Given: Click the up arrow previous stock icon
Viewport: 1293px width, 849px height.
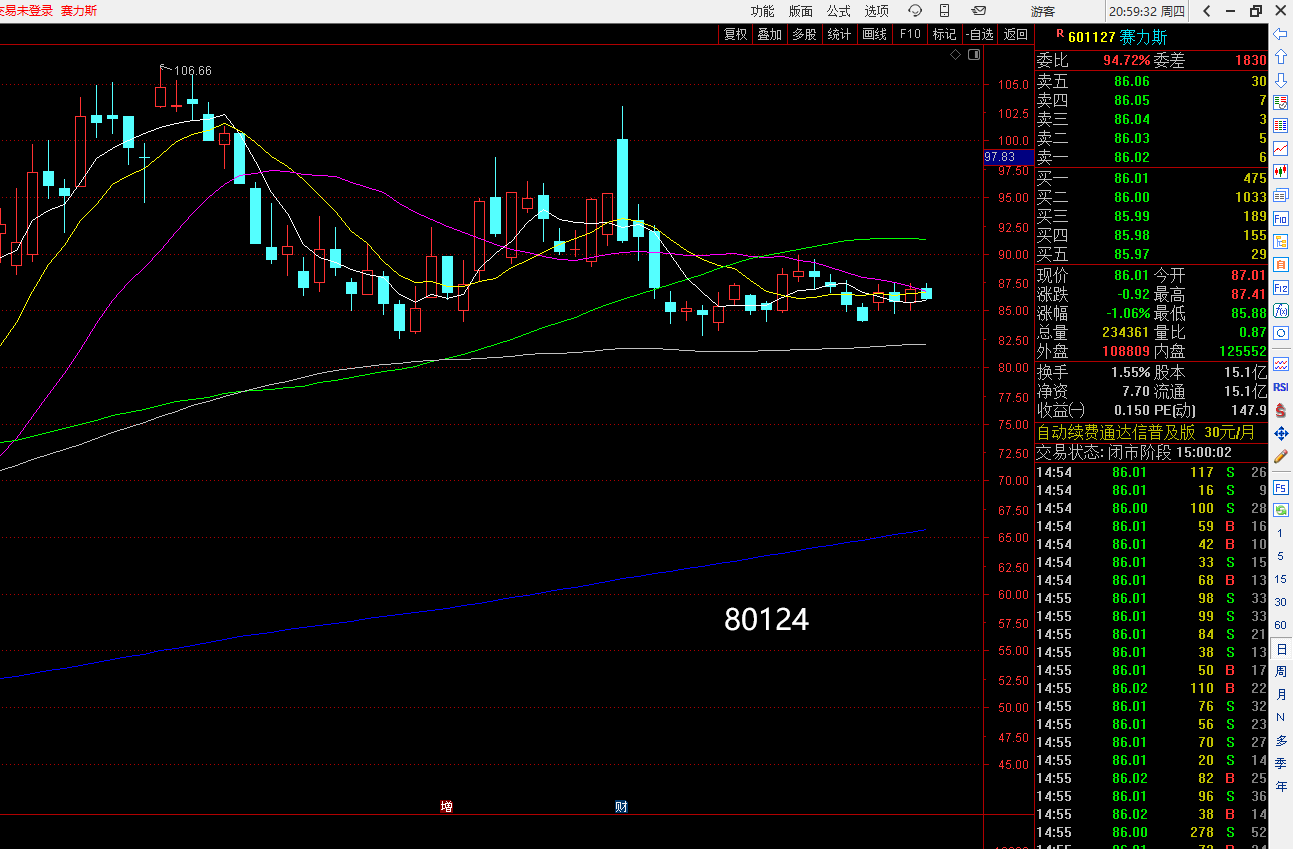Looking at the screenshot, I should pos(1280,57).
